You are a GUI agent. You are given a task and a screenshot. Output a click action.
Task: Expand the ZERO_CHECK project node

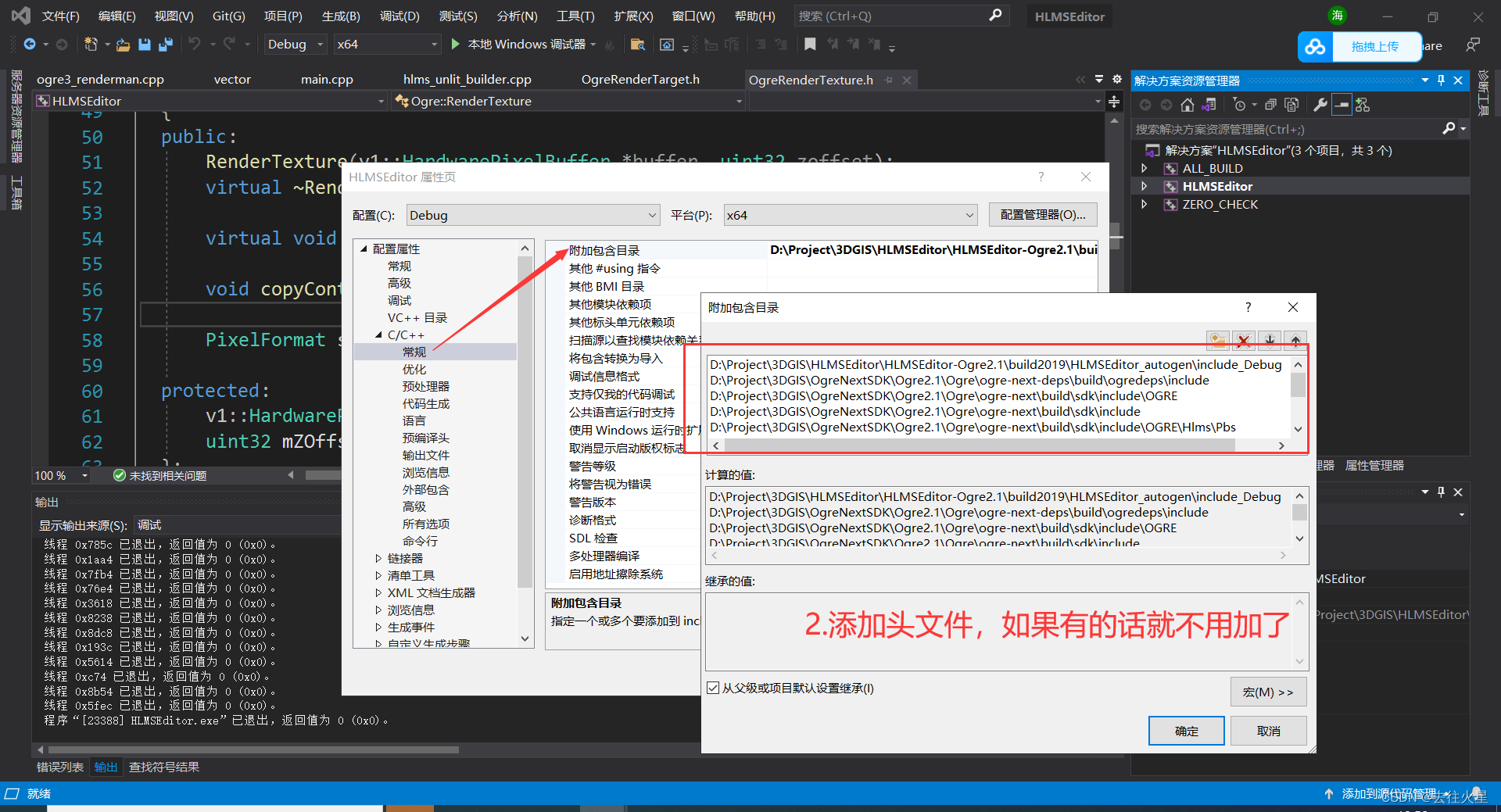coord(1145,204)
